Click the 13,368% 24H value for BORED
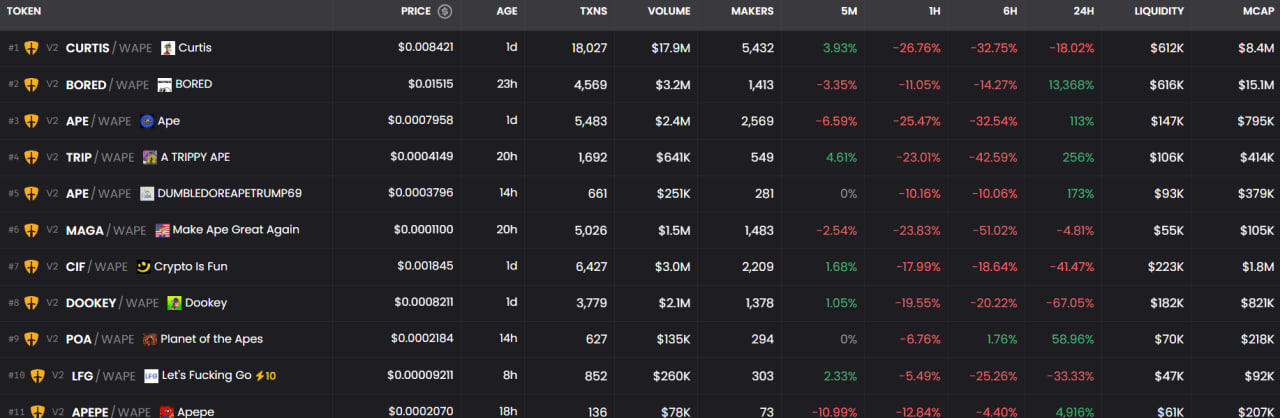 (x=1071, y=85)
